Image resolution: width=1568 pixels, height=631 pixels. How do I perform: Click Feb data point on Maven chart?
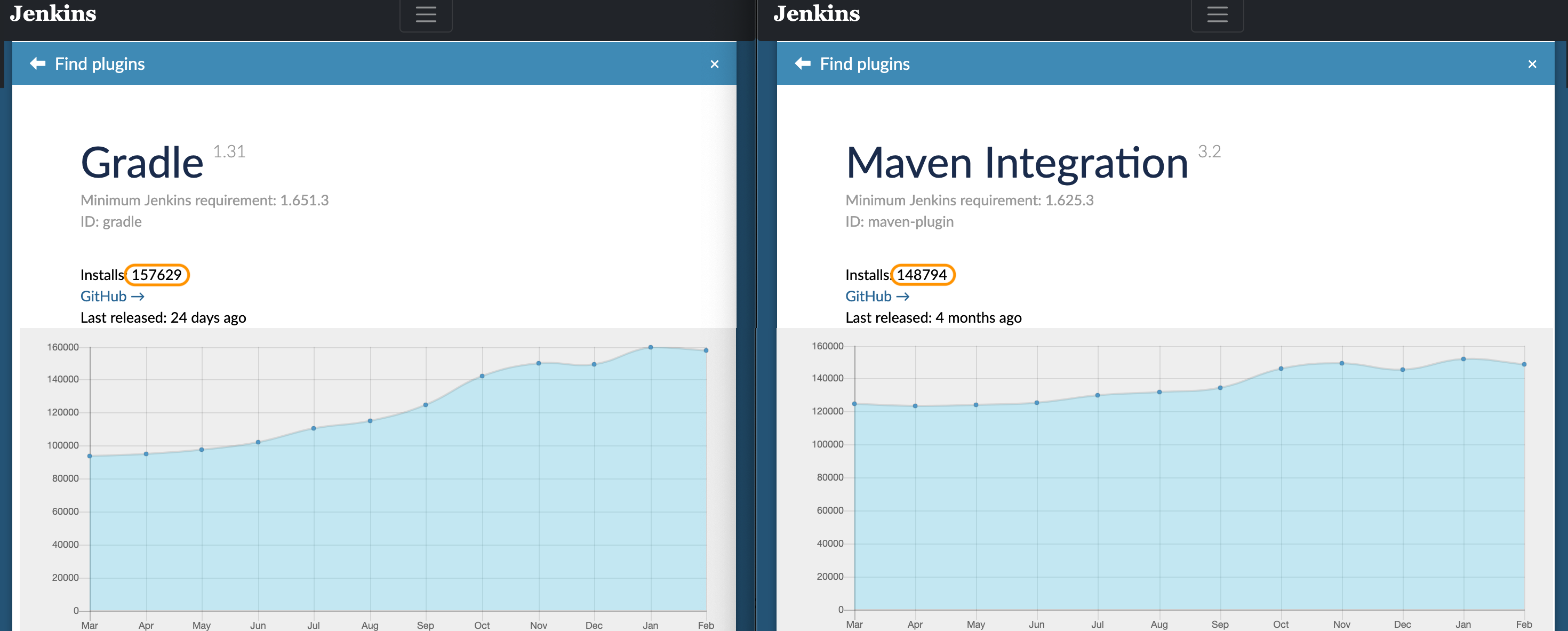(1524, 364)
